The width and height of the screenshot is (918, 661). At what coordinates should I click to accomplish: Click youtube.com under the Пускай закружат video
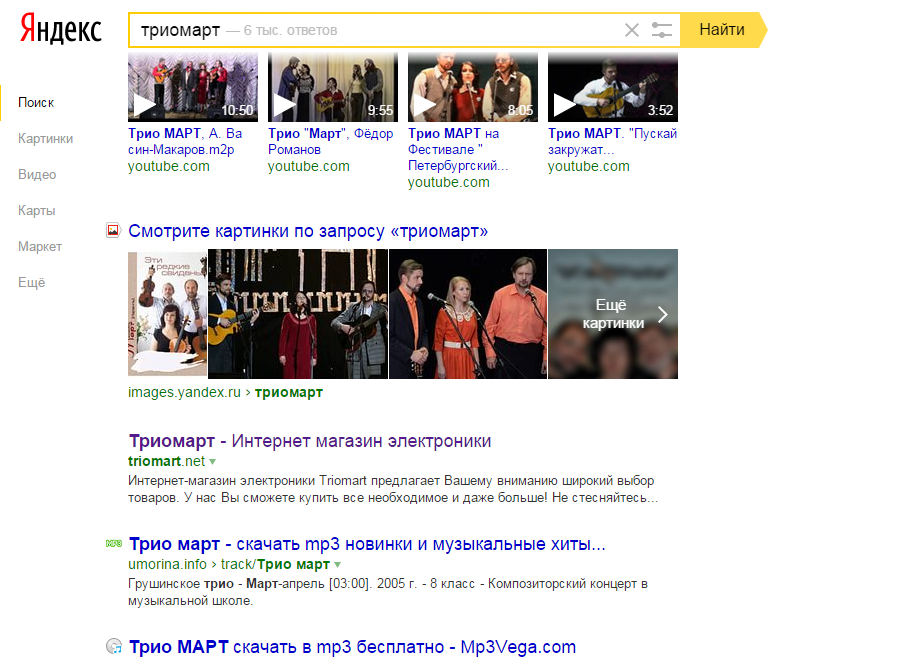click(x=588, y=166)
